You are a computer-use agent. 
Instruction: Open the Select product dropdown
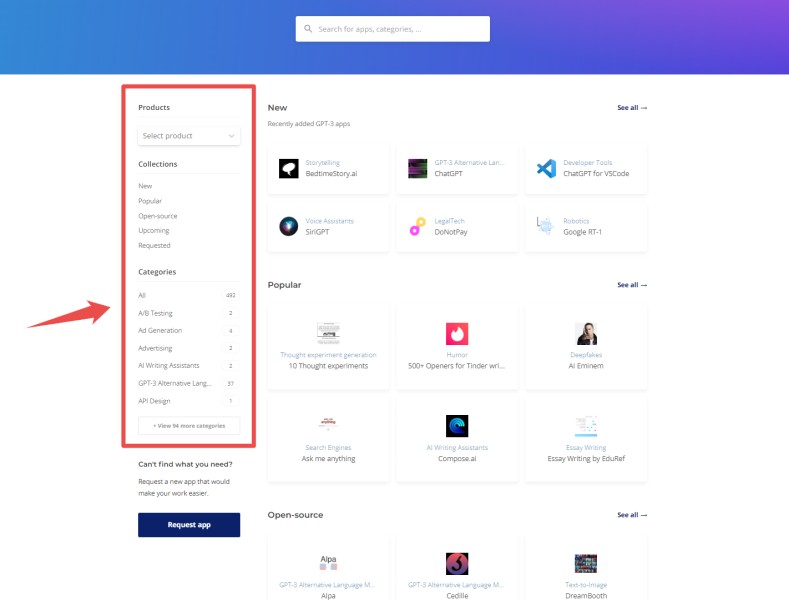[189, 136]
